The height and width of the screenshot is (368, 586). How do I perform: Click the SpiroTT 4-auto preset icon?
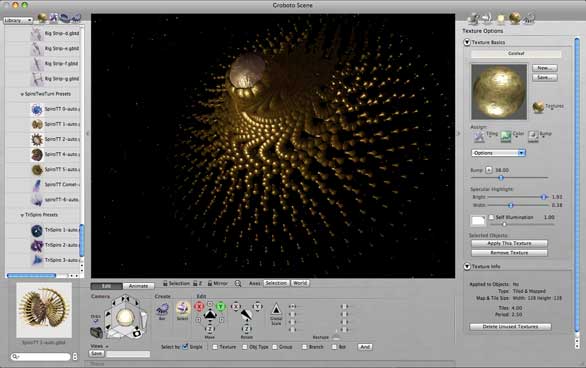click(37, 154)
